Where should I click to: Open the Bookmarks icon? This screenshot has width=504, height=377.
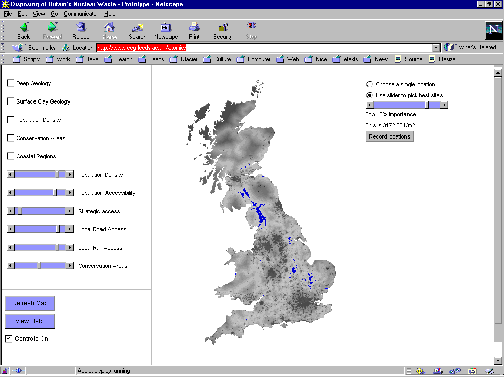18,48
